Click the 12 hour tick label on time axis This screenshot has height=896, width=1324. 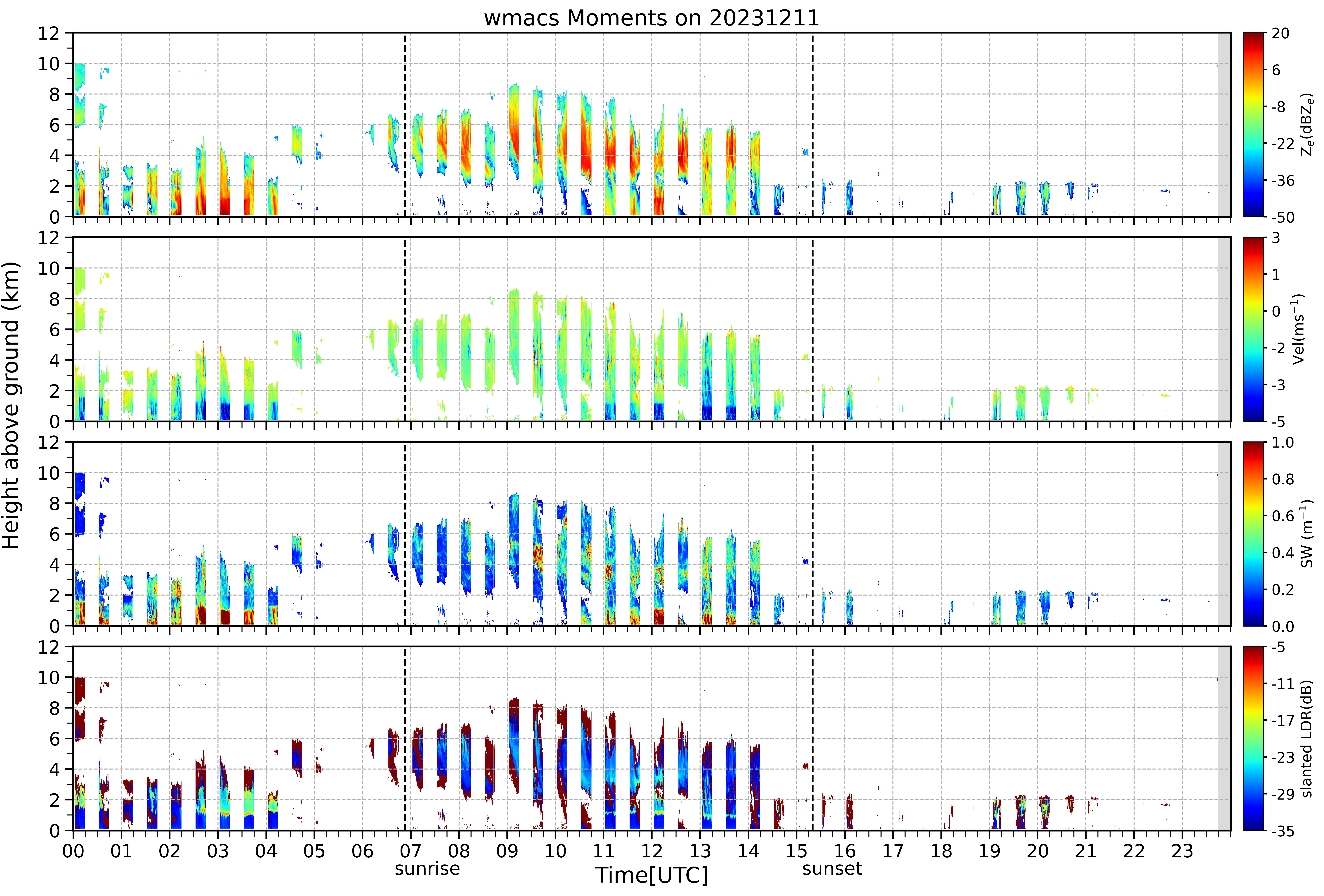click(652, 851)
